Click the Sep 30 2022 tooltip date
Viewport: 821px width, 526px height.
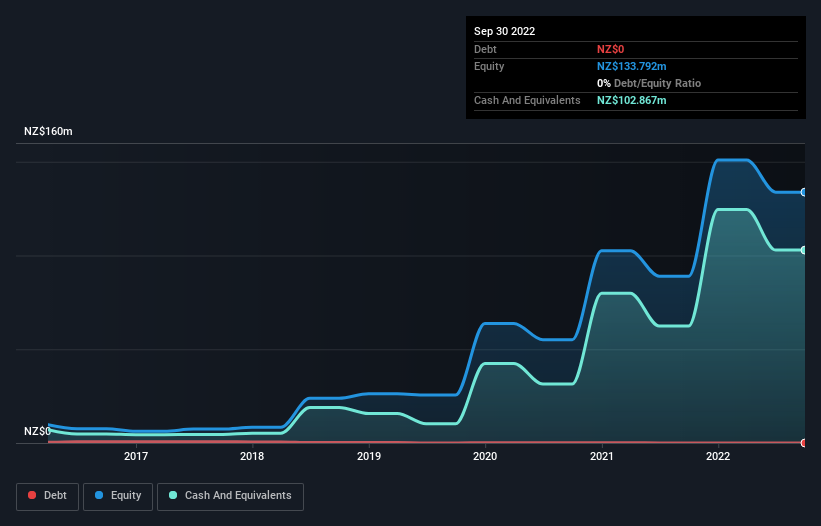tap(504, 31)
